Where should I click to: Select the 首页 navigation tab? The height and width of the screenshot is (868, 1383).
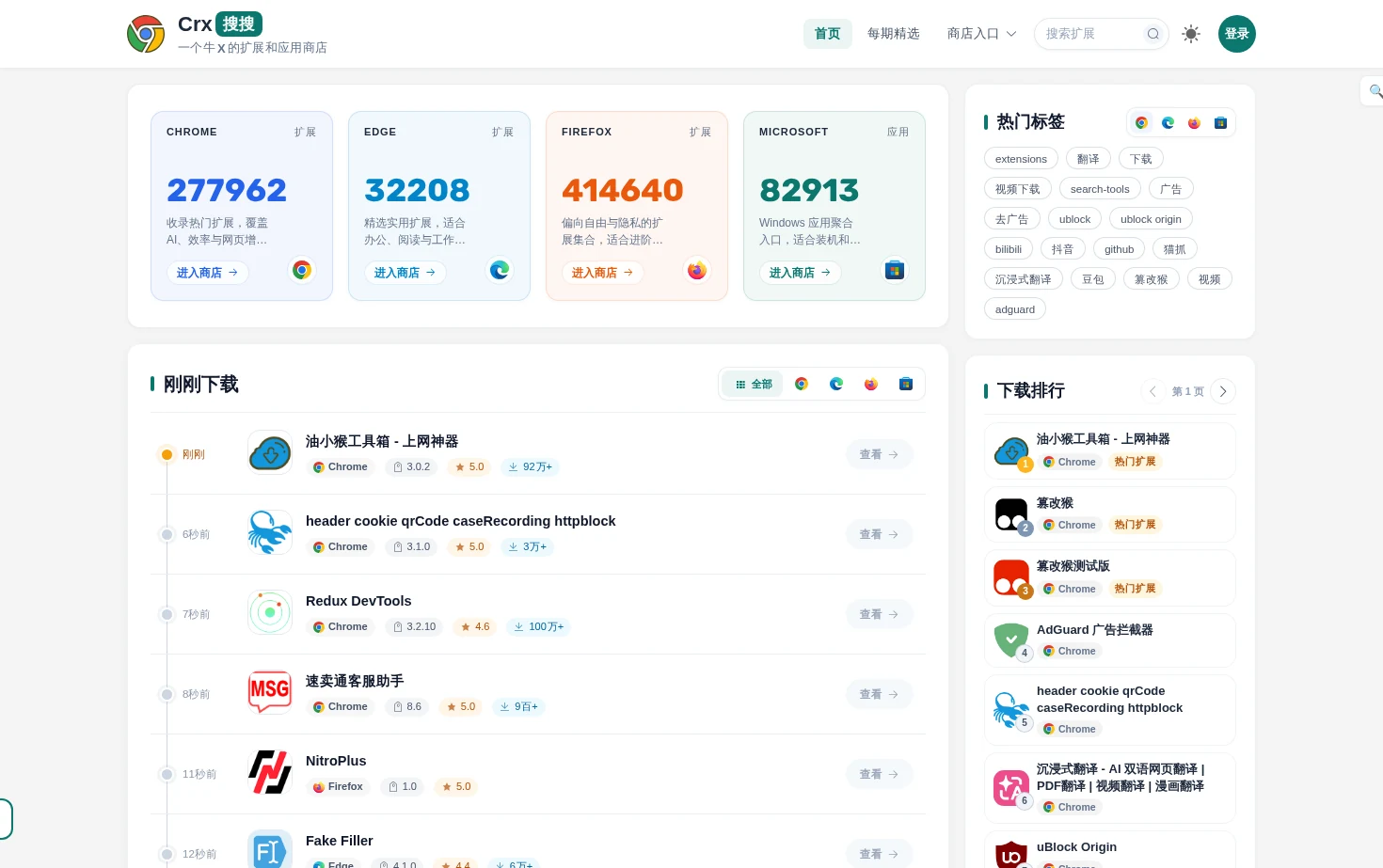coord(827,34)
